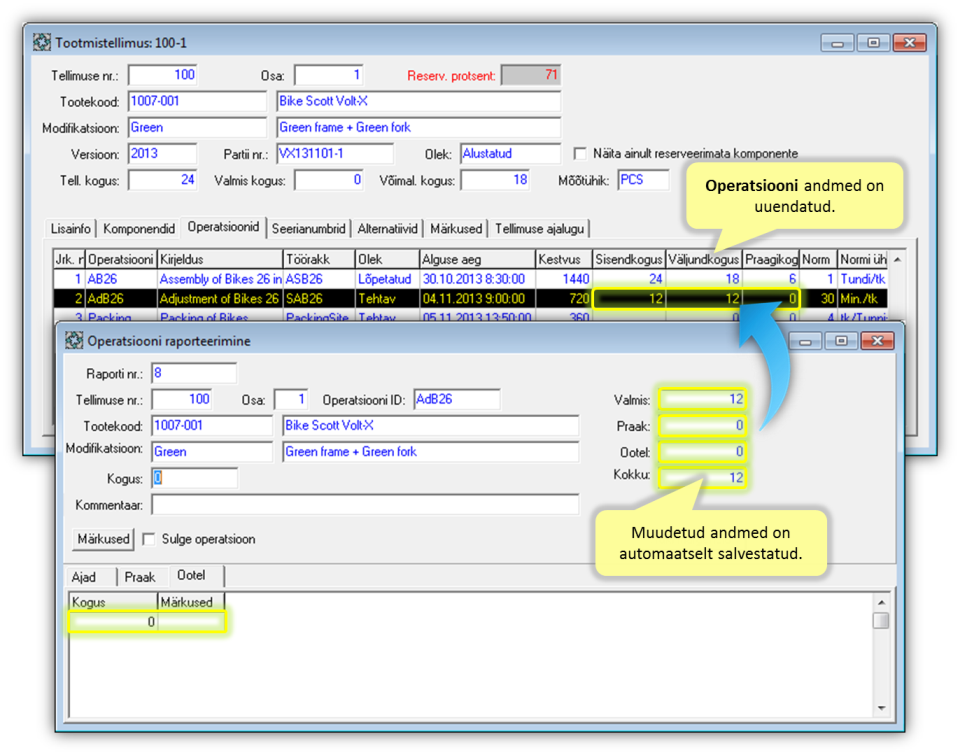Click the Operatsiooni raporteerimine window icon

point(74,340)
